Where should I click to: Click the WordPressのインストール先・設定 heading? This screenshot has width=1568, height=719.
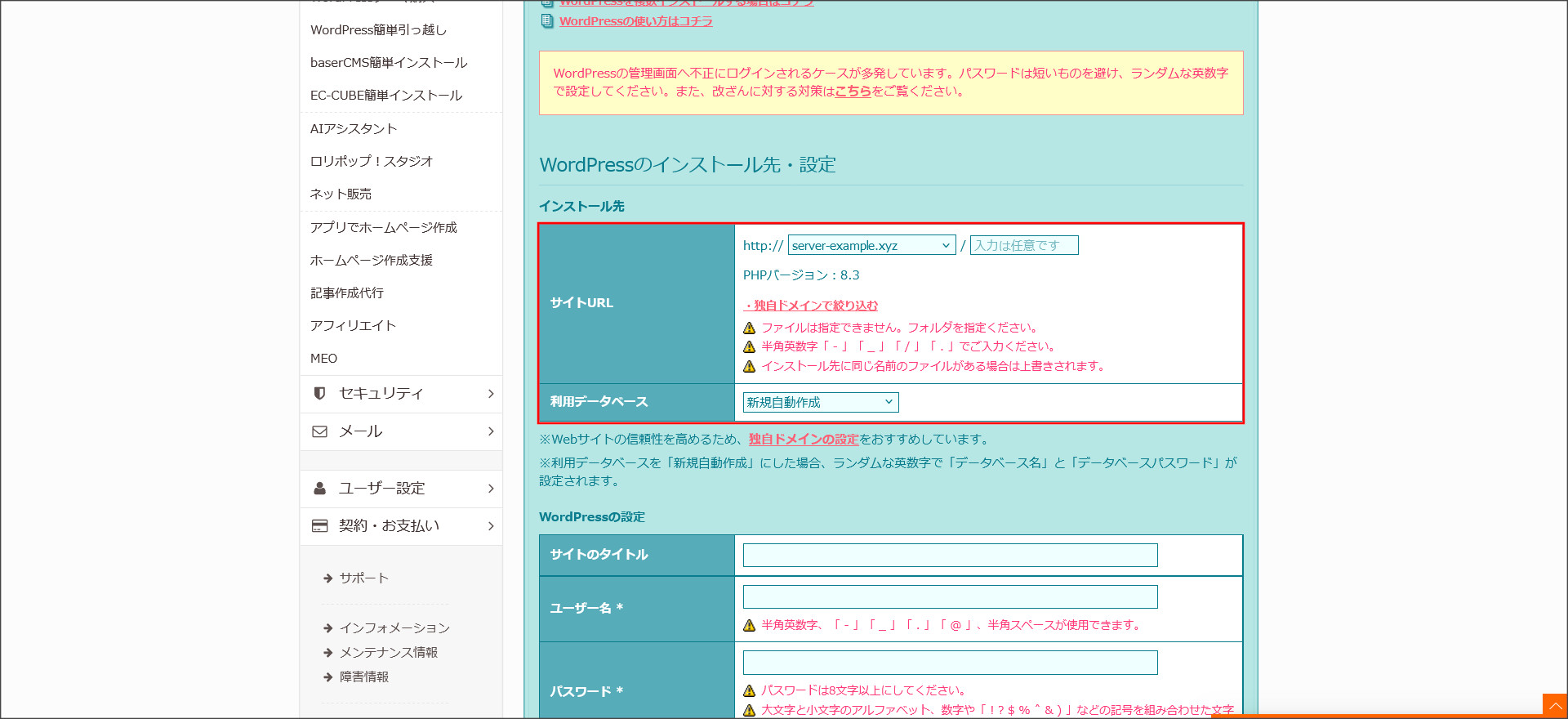(688, 165)
